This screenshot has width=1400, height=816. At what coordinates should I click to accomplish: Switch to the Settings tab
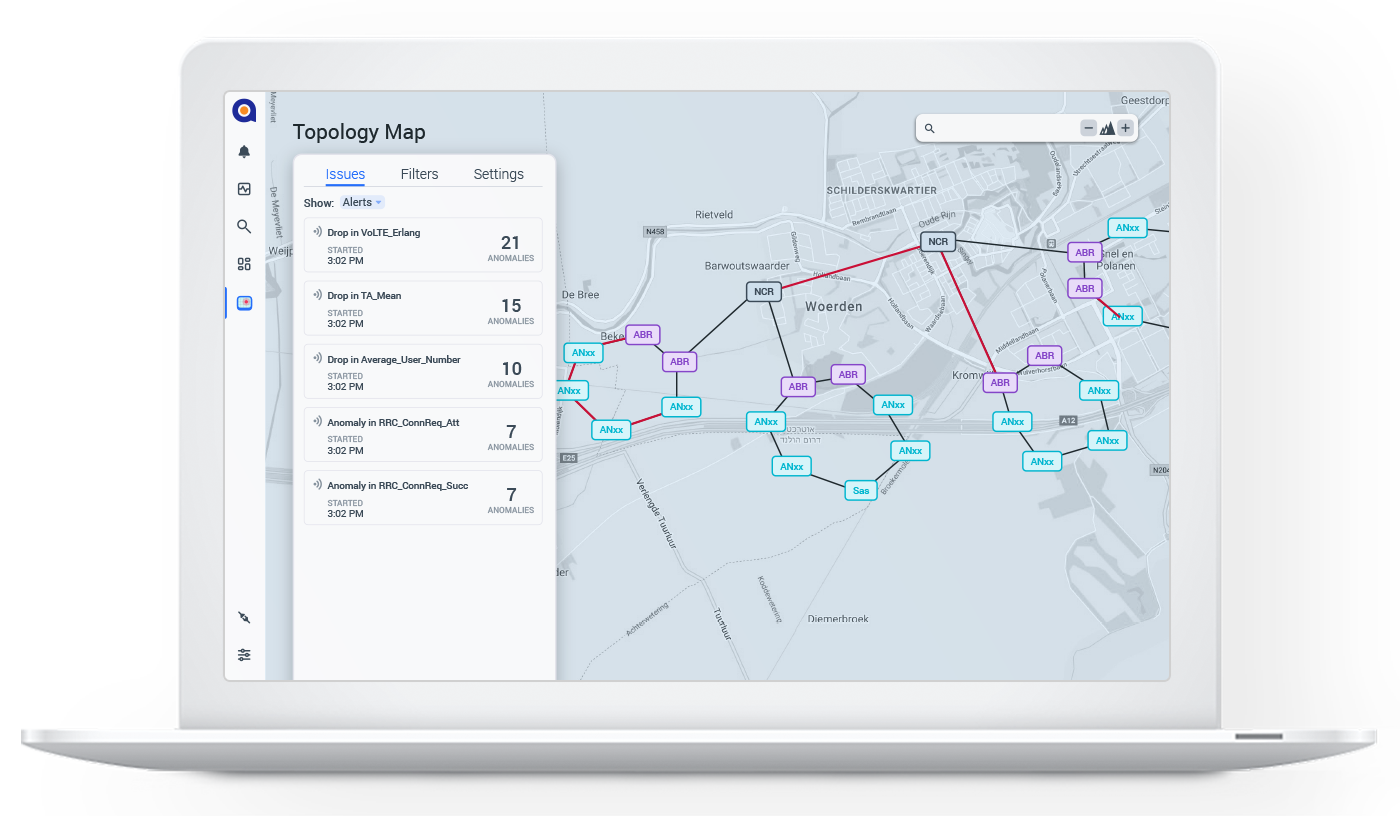pyautogui.click(x=498, y=174)
